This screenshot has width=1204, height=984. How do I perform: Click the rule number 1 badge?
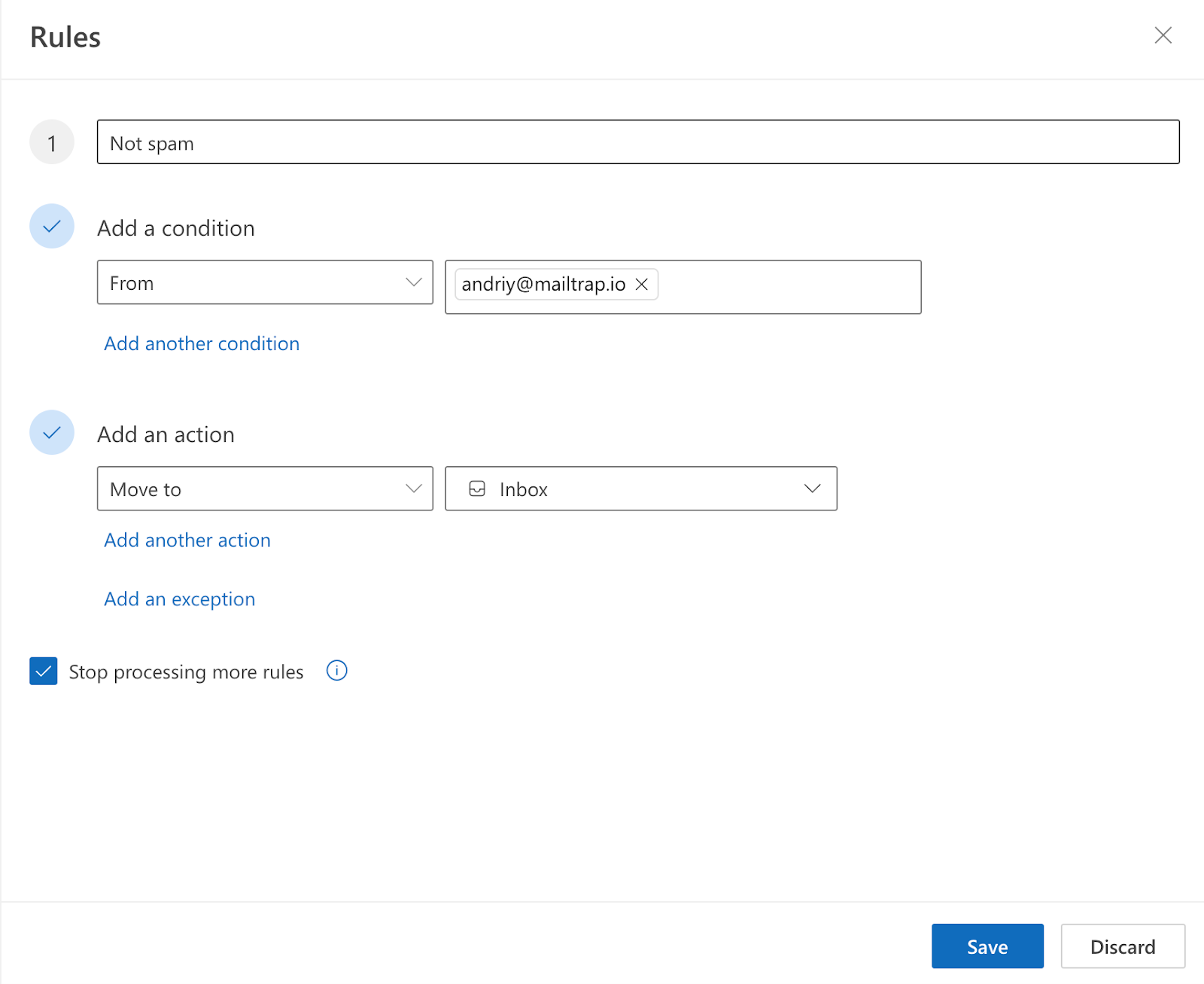51,142
